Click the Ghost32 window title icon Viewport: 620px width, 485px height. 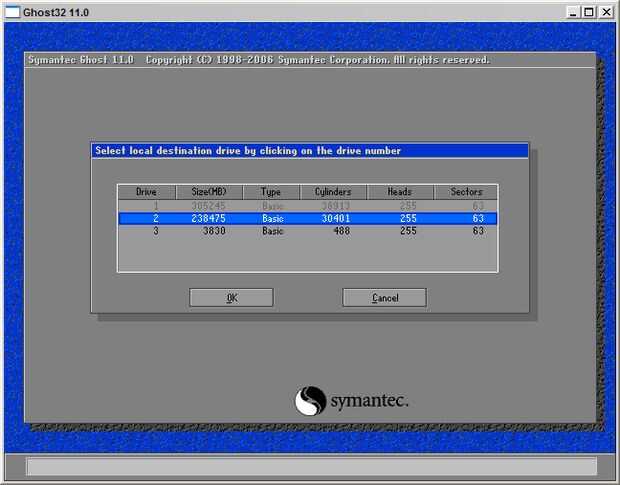[x=12, y=12]
